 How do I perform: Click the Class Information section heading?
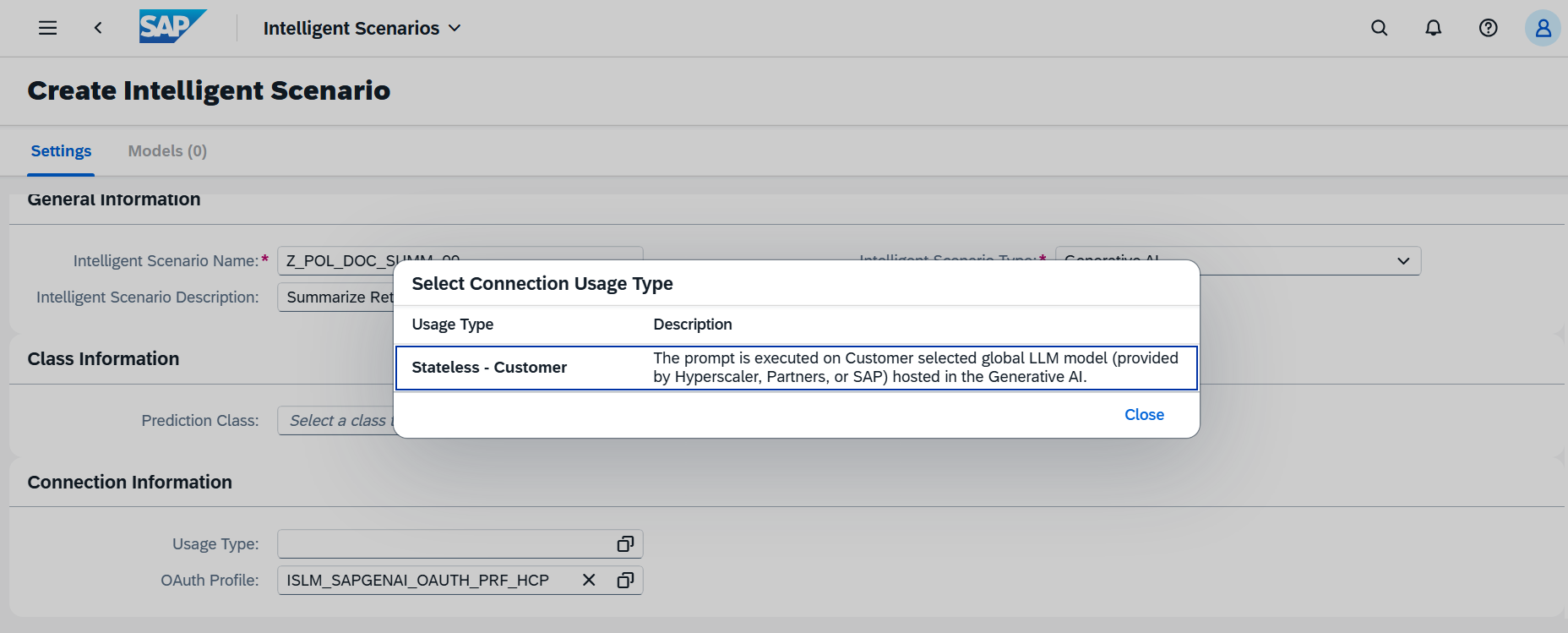click(x=103, y=359)
